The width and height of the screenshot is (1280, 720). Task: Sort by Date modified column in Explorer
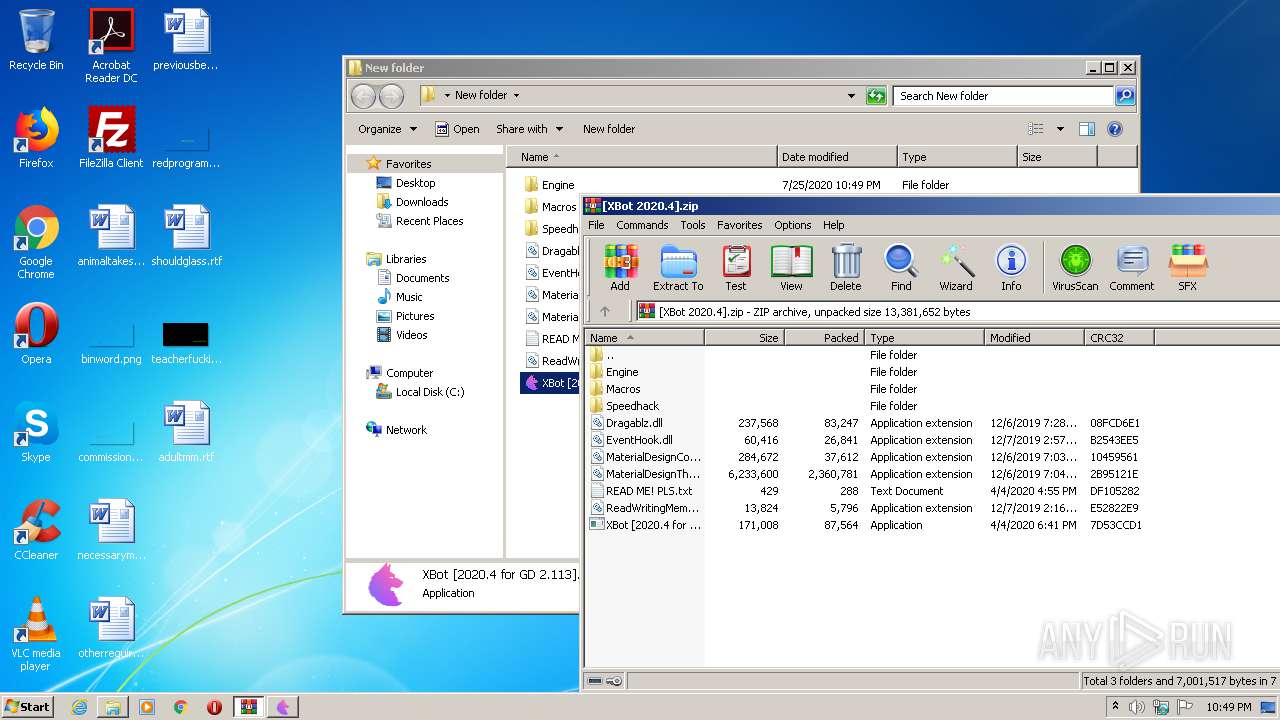coord(836,157)
